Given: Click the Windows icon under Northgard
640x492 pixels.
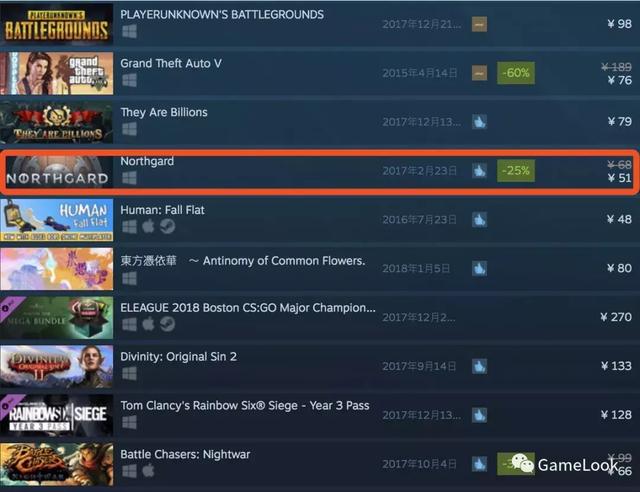Looking at the screenshot, I should [129, 178].
